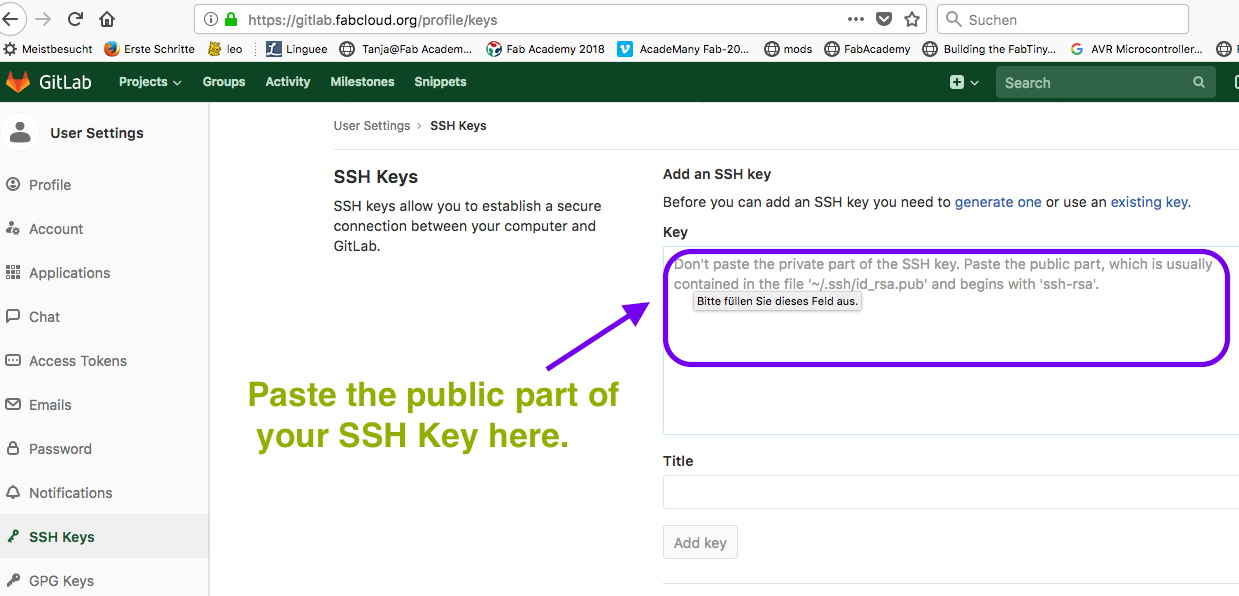
Task: Show site information via the info icon
Action: 210,19
